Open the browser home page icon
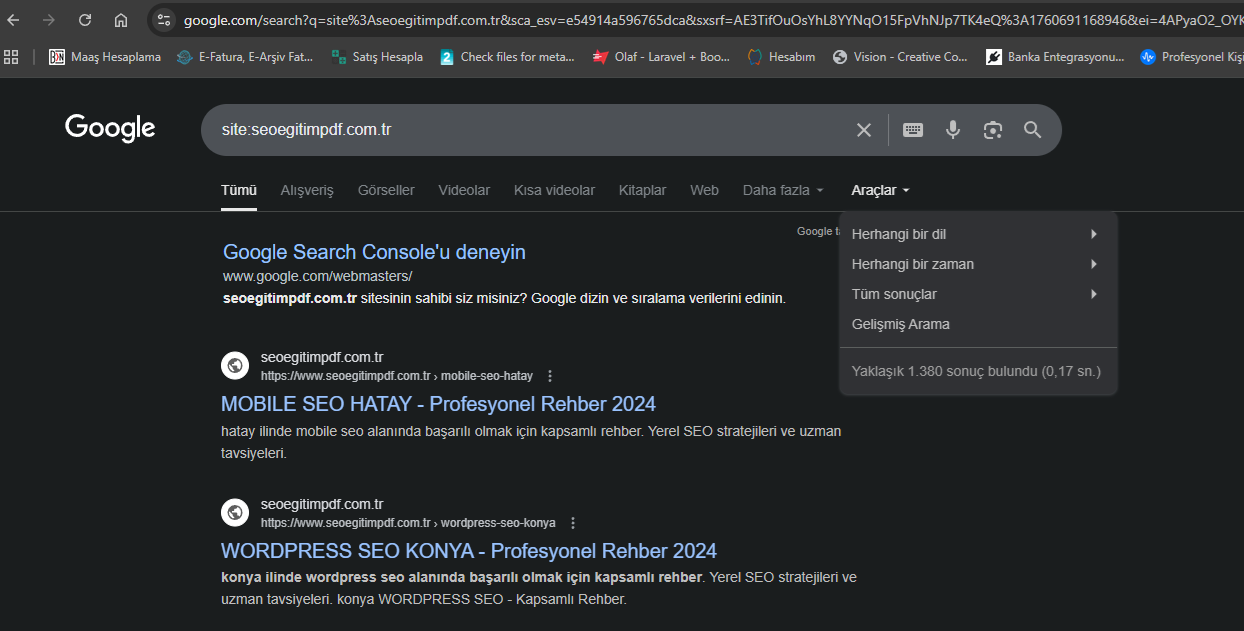This screenshot has height=631, width=1244. (x=121, y=20)
